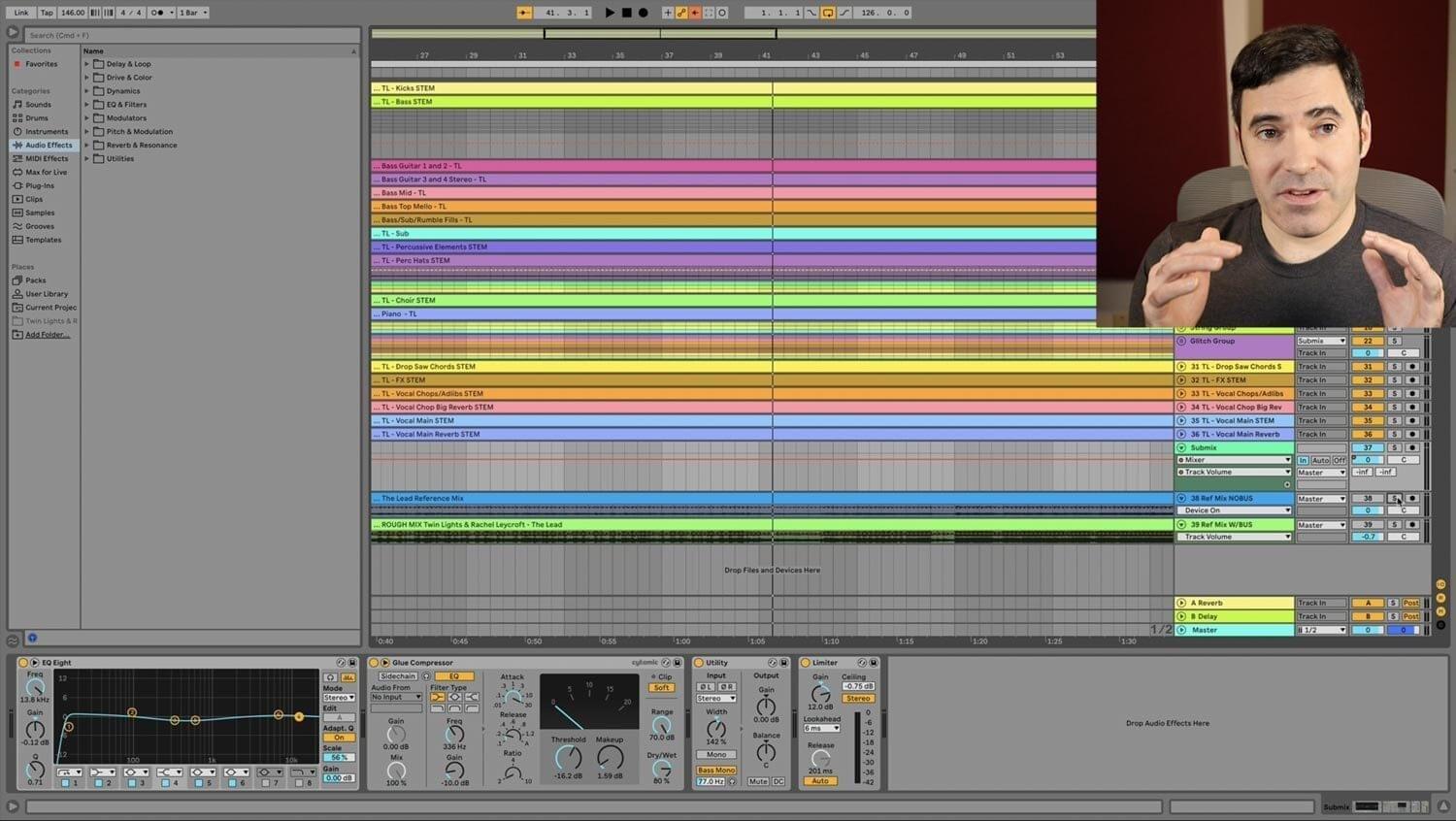Screen dimensions: 1456x821
Task: Toggle the Loop switch in the transport
Action: click(828, 13)
